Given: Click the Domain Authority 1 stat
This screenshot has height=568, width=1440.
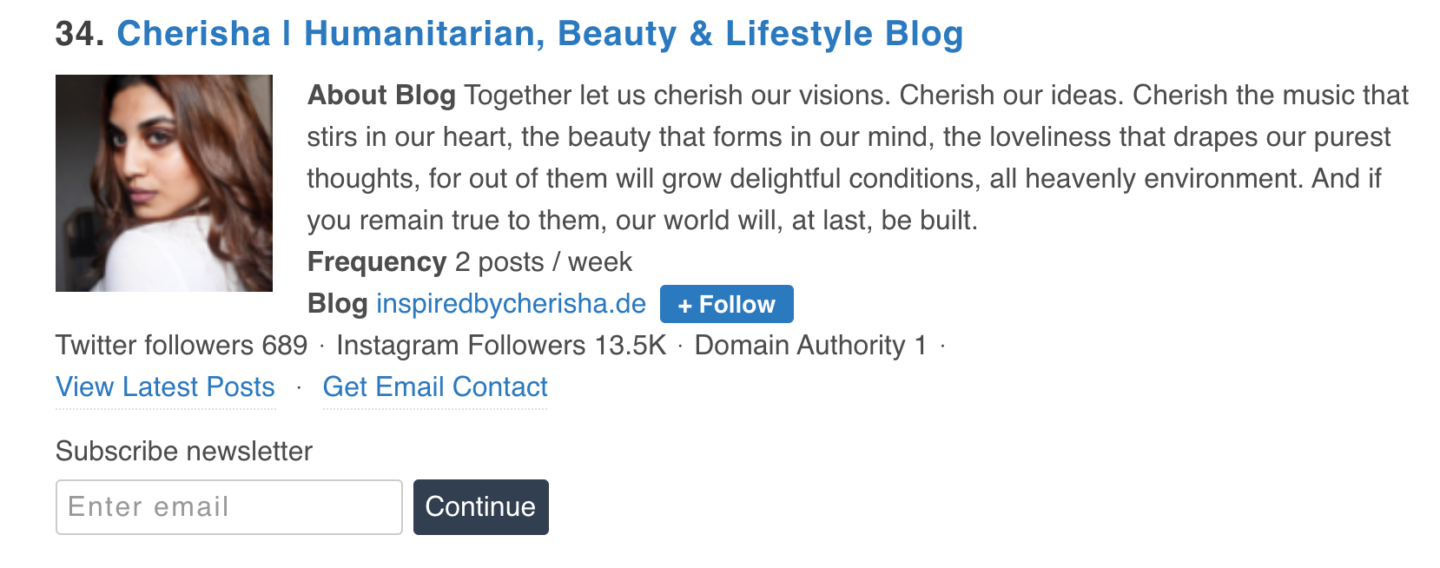Looking at the screenshot, I should pos(811,346).
